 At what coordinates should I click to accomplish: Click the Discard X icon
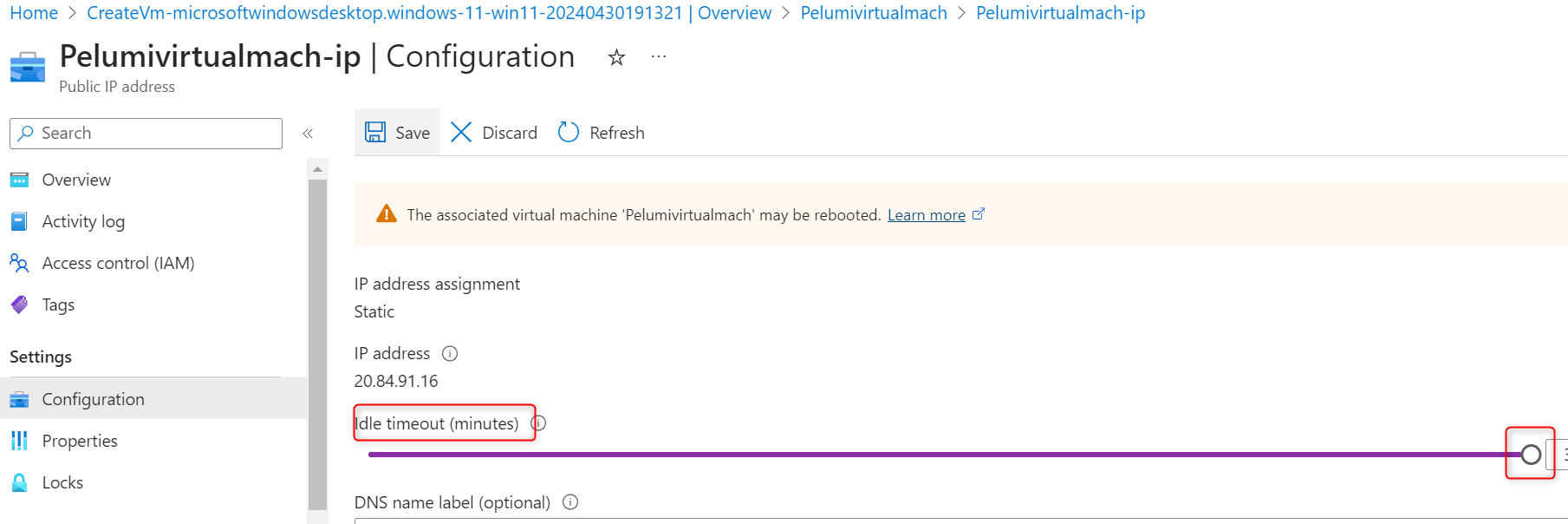click(461, 132)
